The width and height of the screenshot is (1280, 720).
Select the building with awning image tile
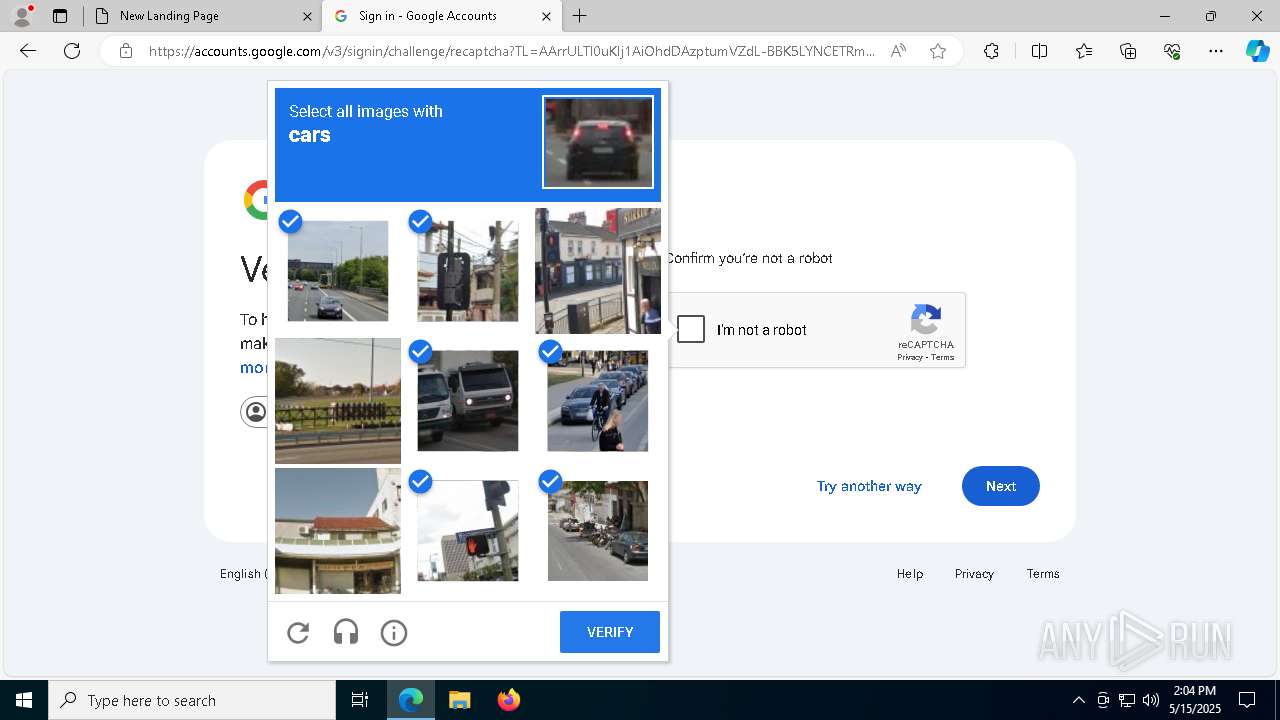(x=338, y=531)
